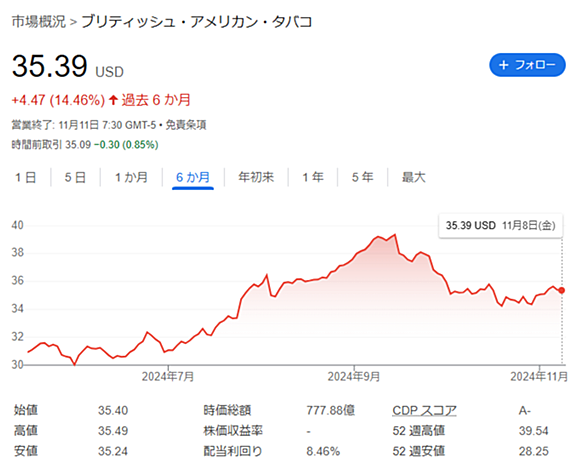
Task: Click the 40 y-axis label
Action: [x=18, y=225]
